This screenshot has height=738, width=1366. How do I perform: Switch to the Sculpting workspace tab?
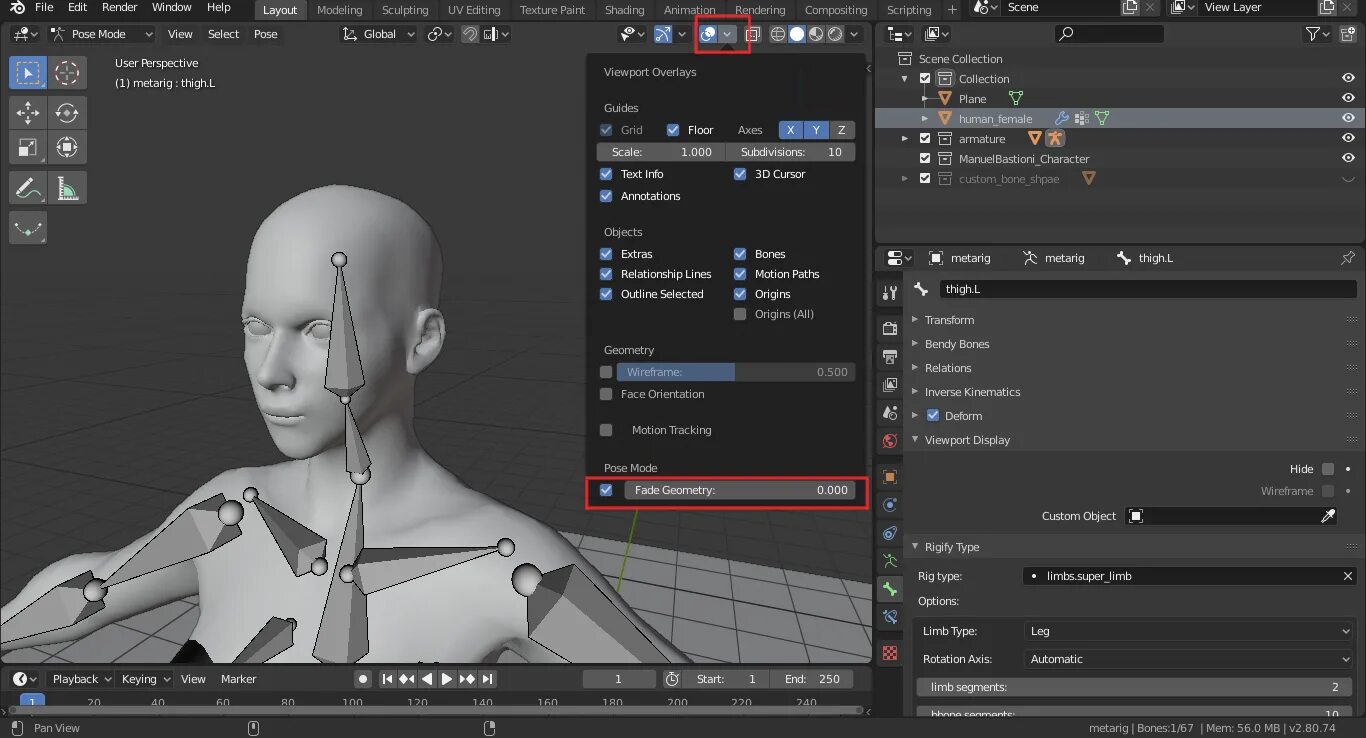(x=404, y=10)
